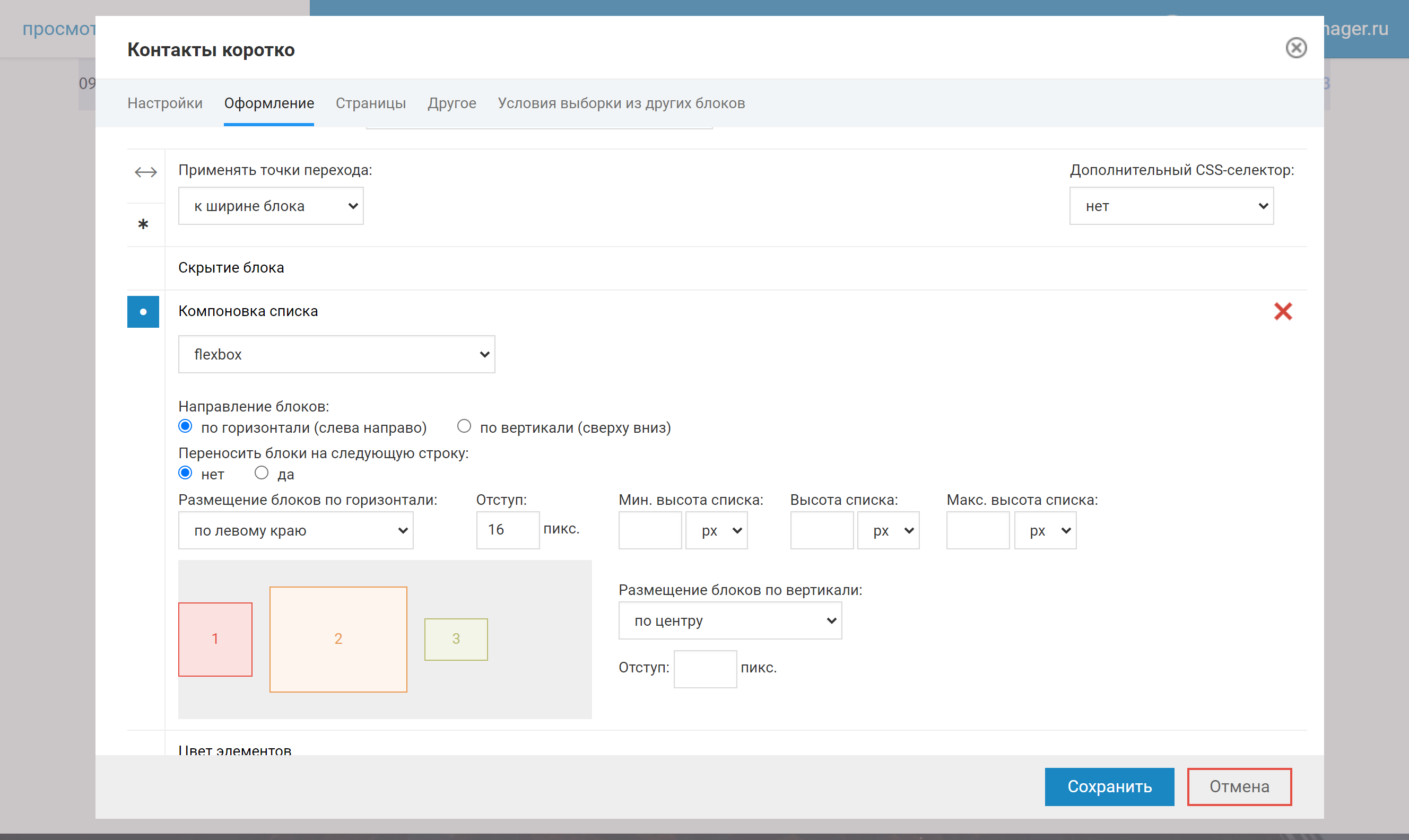
Task: Open vertical placement 'по центру' dropdown
Action: (x=729, y=621)
